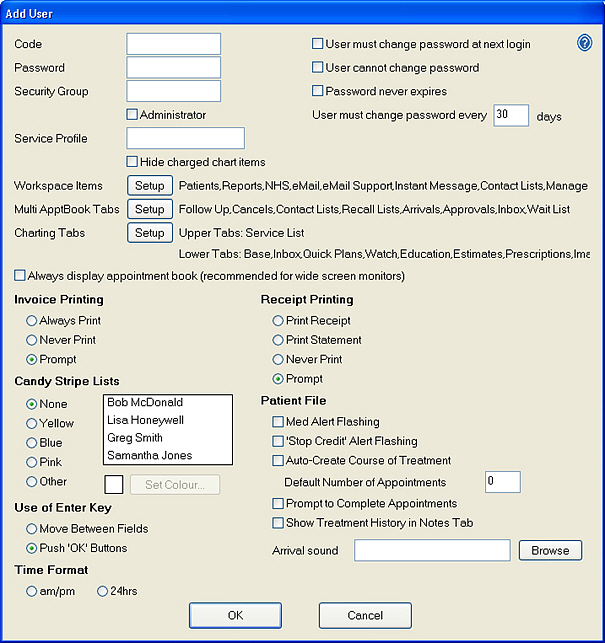
Task: Enable 'Password never expires' option
Action: tap(317, 91)
